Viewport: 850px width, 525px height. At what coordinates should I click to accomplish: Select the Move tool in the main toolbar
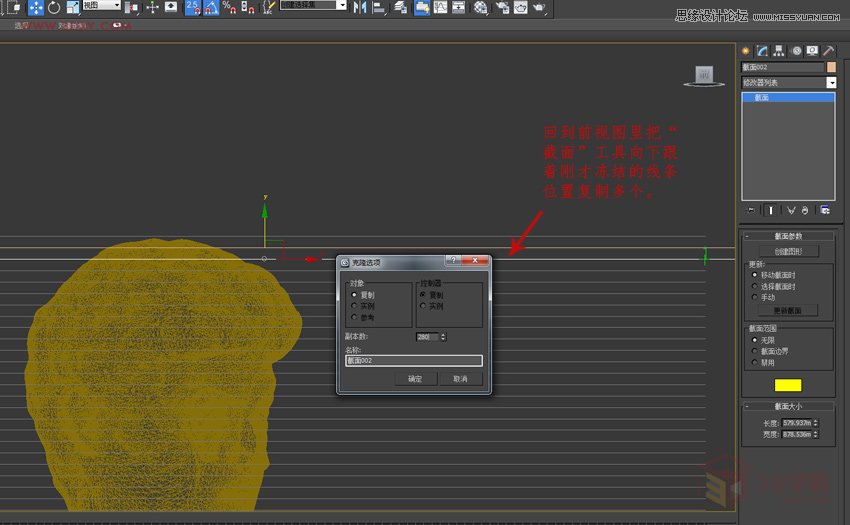pos(36,7)
